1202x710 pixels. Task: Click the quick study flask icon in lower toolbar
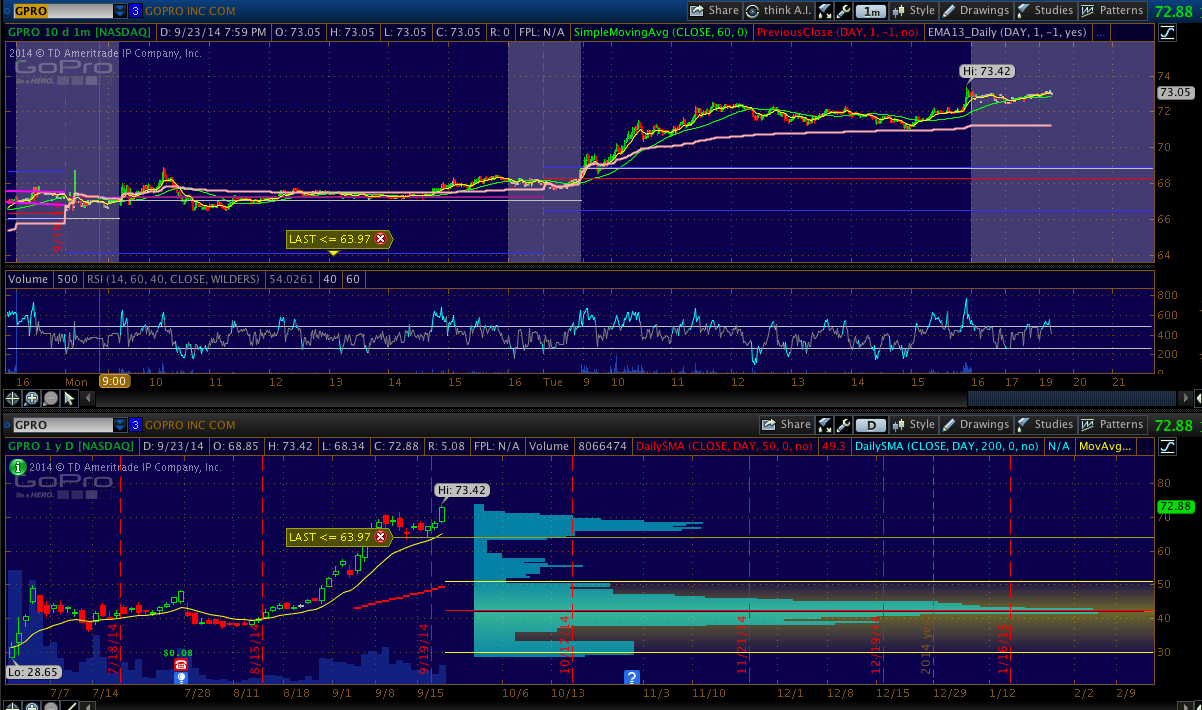click(x=826, y=425)
